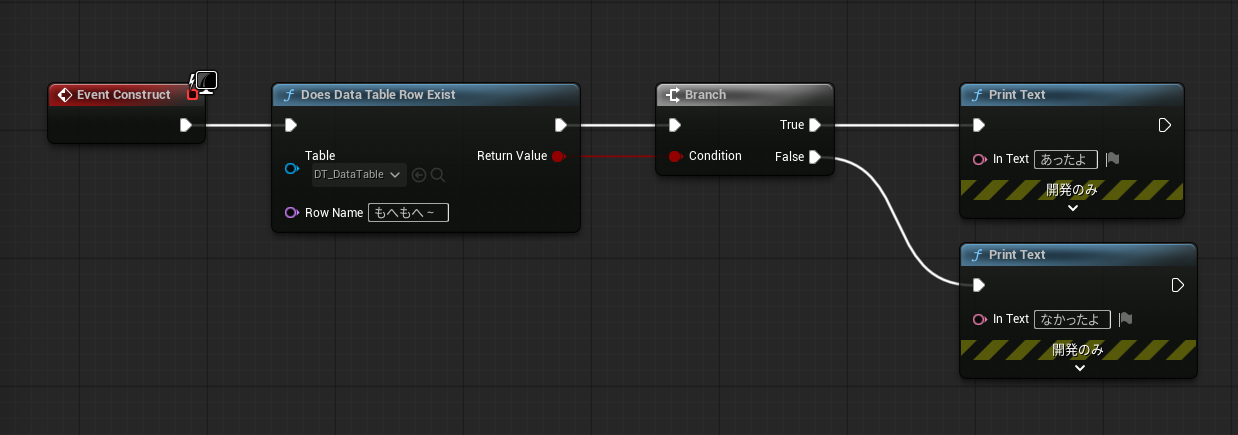Click the Branch True output pin

[815, 125]
